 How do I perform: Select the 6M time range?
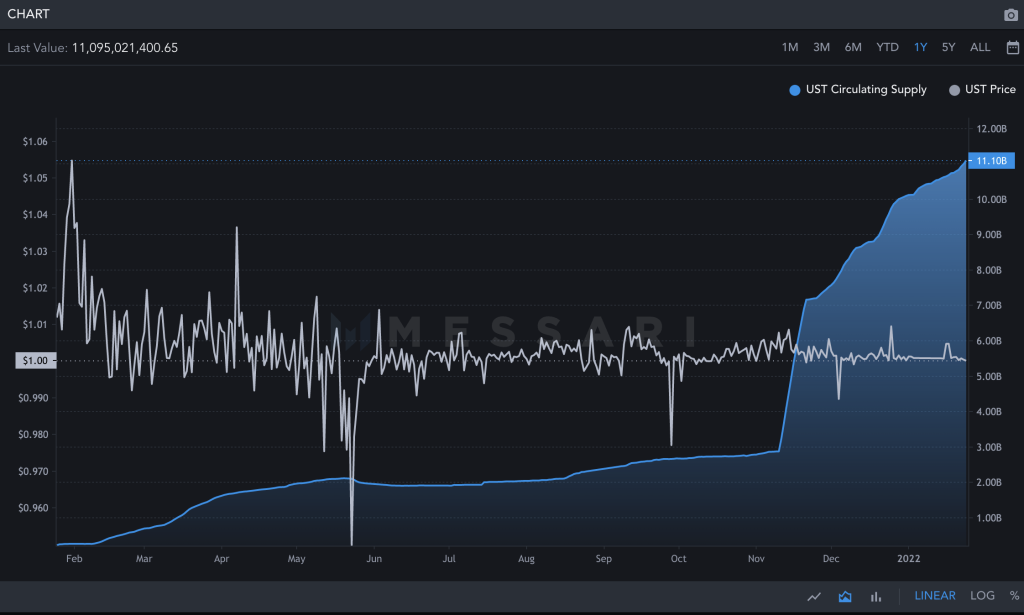[853, 47]
